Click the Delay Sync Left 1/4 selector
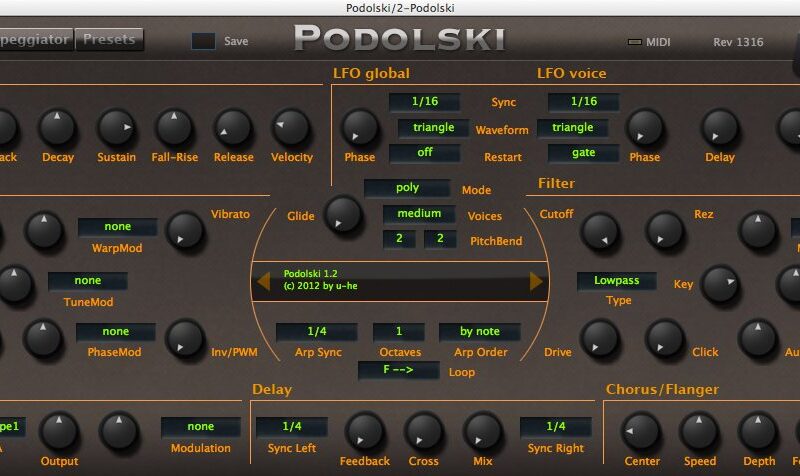The width and height of the screenshot is (800, 476). coord(291,427)
